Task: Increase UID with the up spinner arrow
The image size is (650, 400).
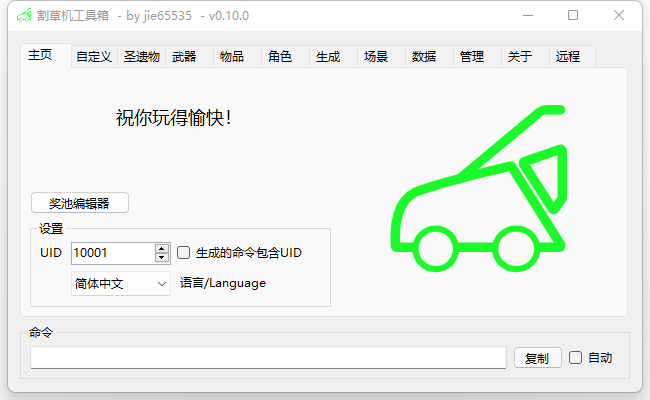Action: 162,248
